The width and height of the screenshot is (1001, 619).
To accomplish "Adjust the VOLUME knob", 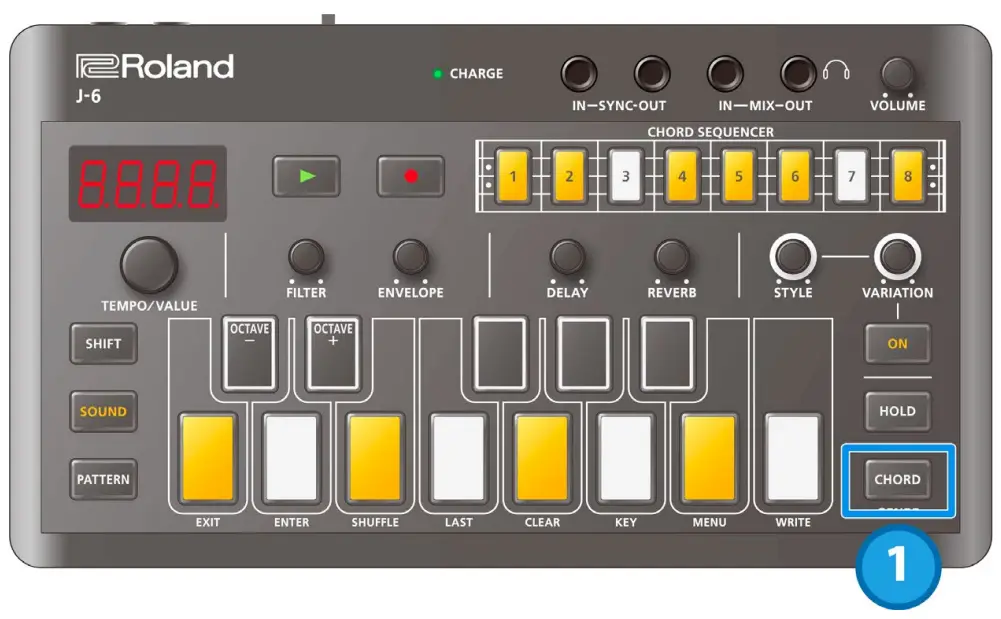I will click(x=899, y=73).
